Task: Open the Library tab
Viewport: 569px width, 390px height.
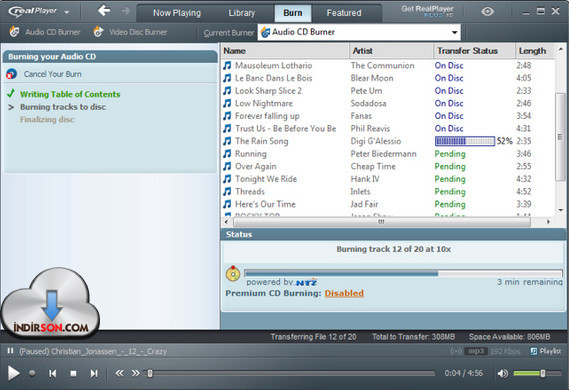Action: [242, 13]
